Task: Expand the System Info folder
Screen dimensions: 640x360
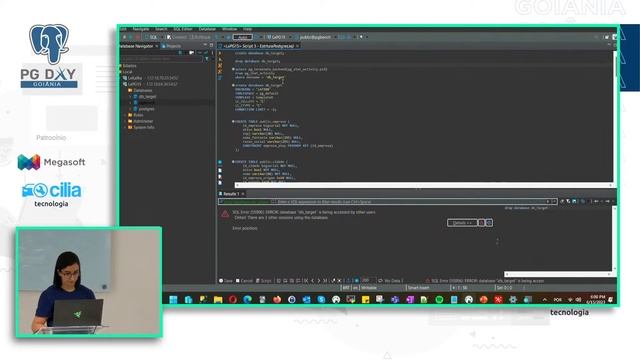Action: coord(125,127)
